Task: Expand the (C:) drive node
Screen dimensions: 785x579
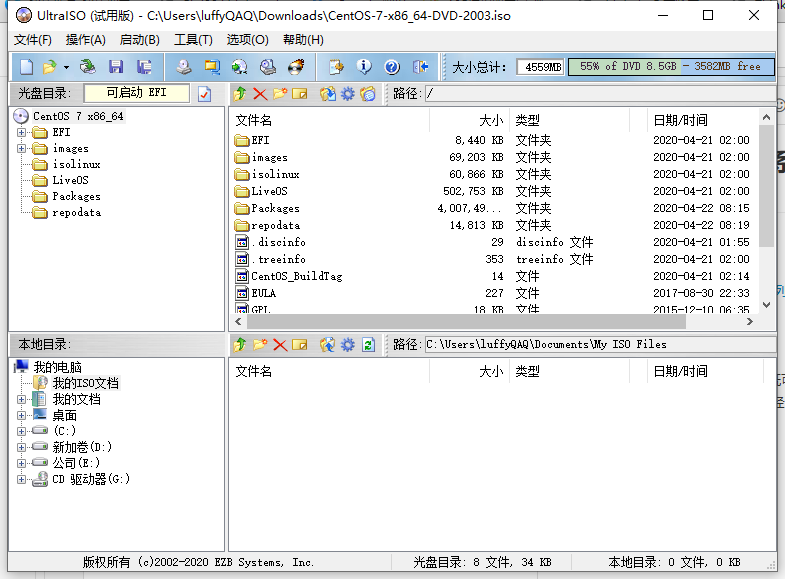Action: [x=22, y=431]
